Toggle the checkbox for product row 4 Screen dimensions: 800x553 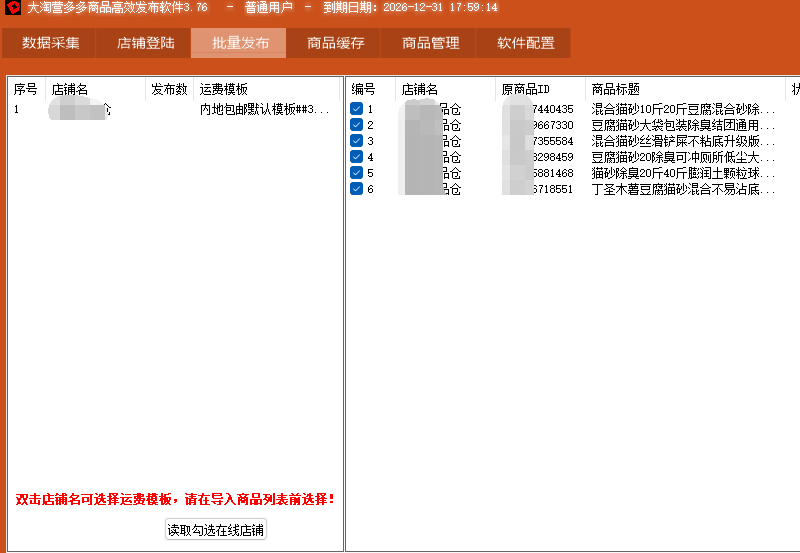[357, 157]
